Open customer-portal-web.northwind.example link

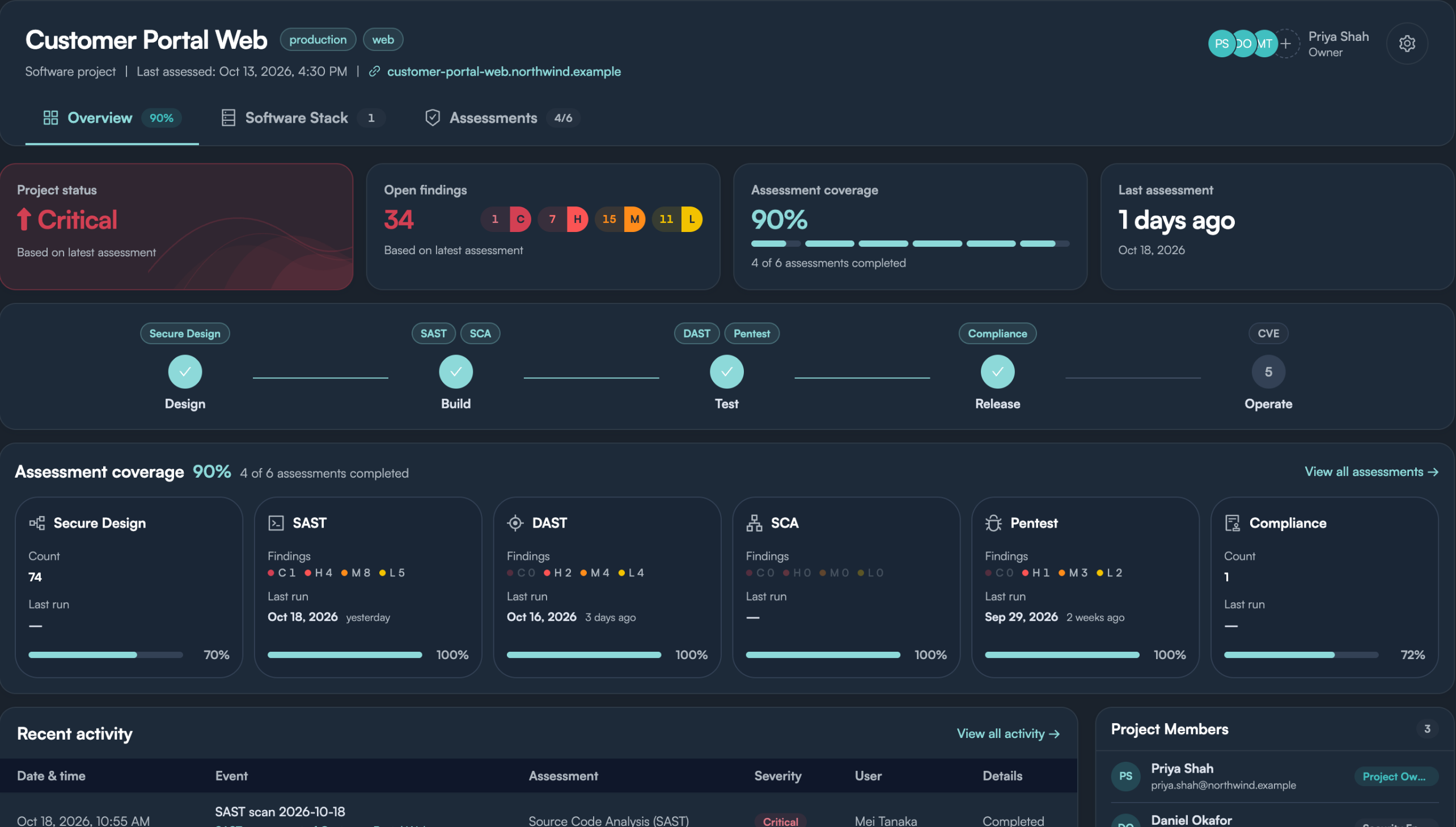click(x=503, y=71)
